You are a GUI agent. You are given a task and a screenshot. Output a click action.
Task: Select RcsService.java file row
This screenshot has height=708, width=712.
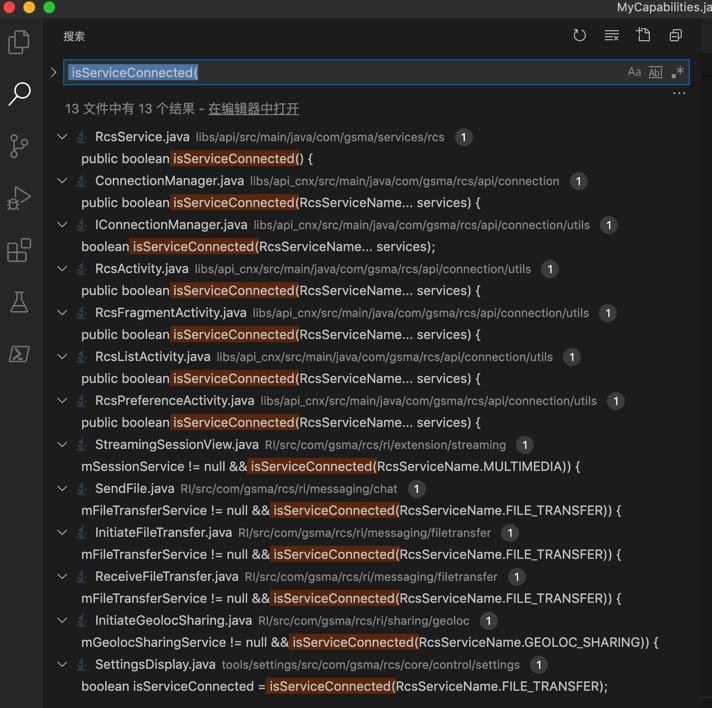(x=372, y=137)
